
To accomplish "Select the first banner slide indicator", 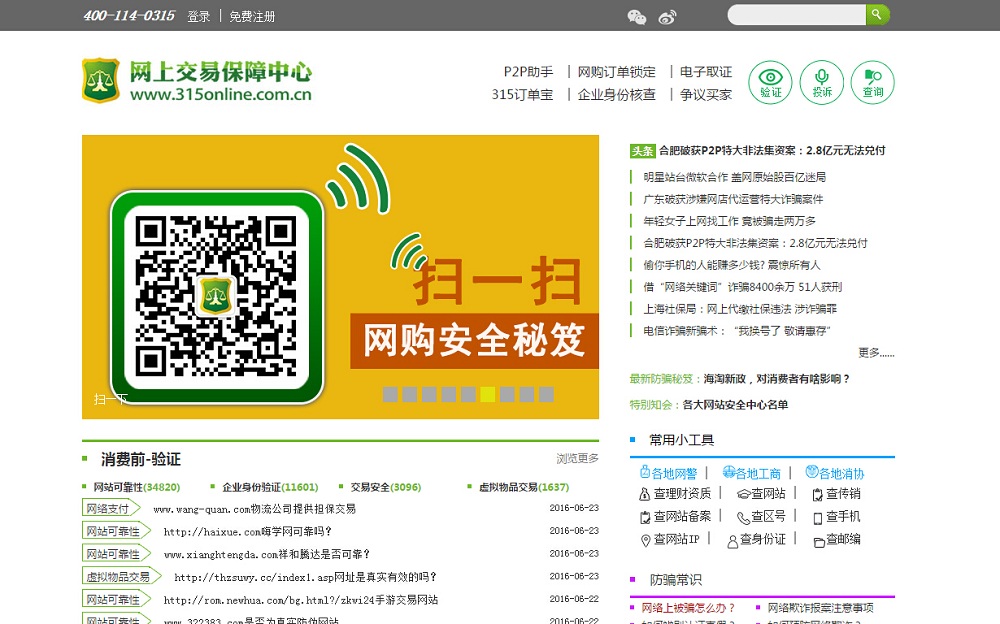I will tap(390, 394).
